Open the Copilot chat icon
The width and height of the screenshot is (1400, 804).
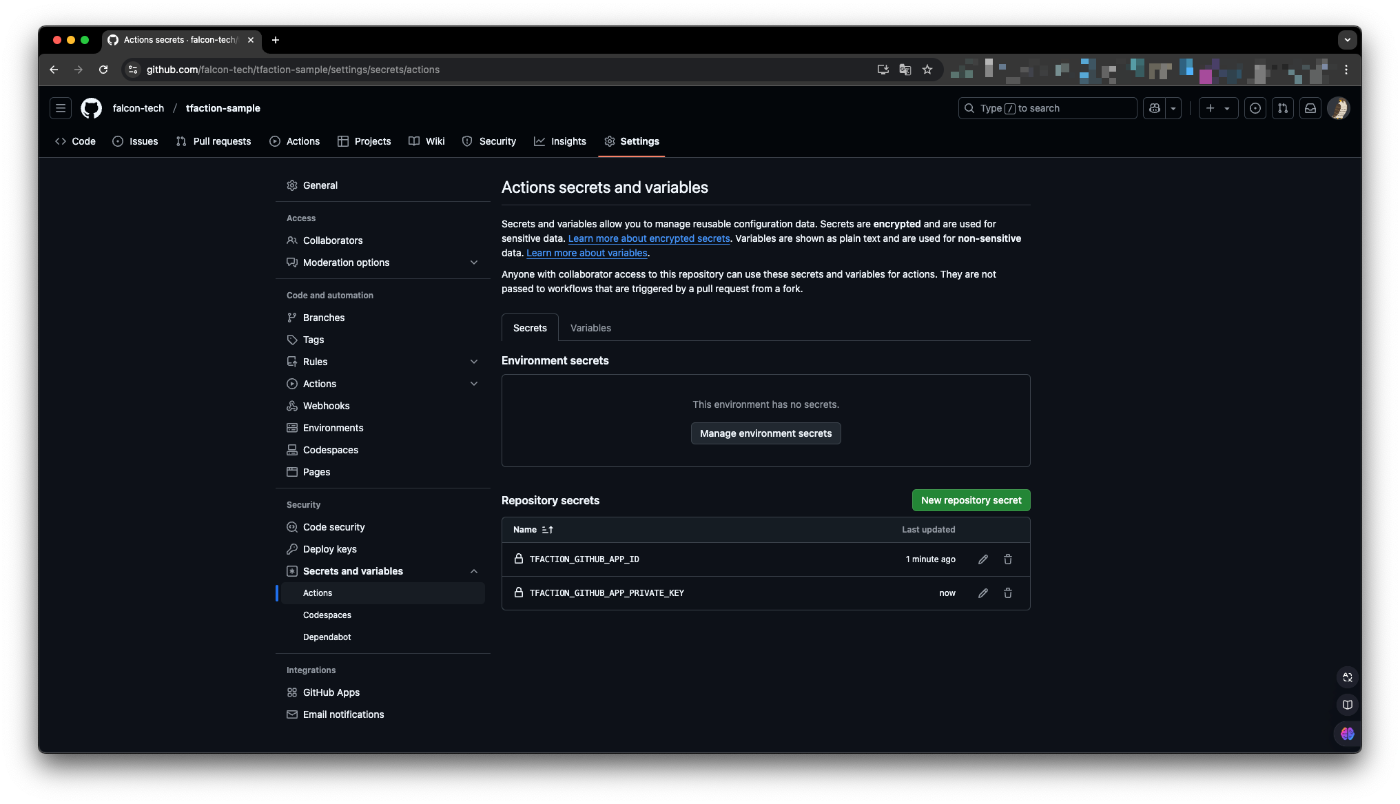(x=1155, y=108)
